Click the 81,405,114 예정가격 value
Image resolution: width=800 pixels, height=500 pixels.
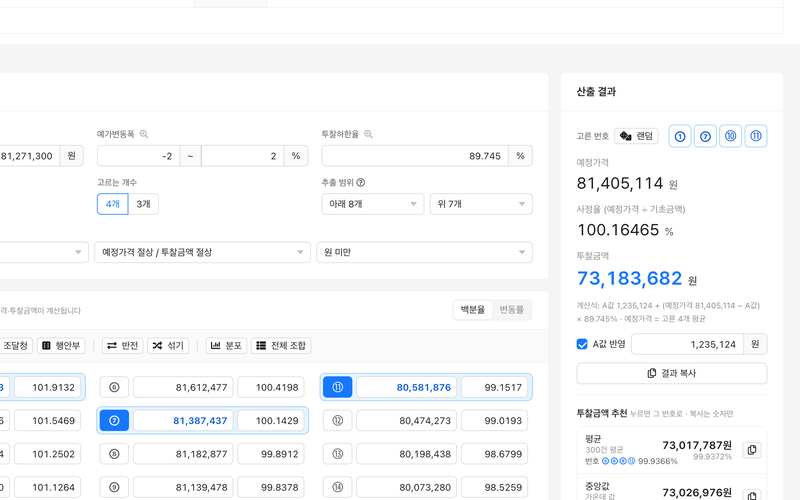tap(620, 183)
